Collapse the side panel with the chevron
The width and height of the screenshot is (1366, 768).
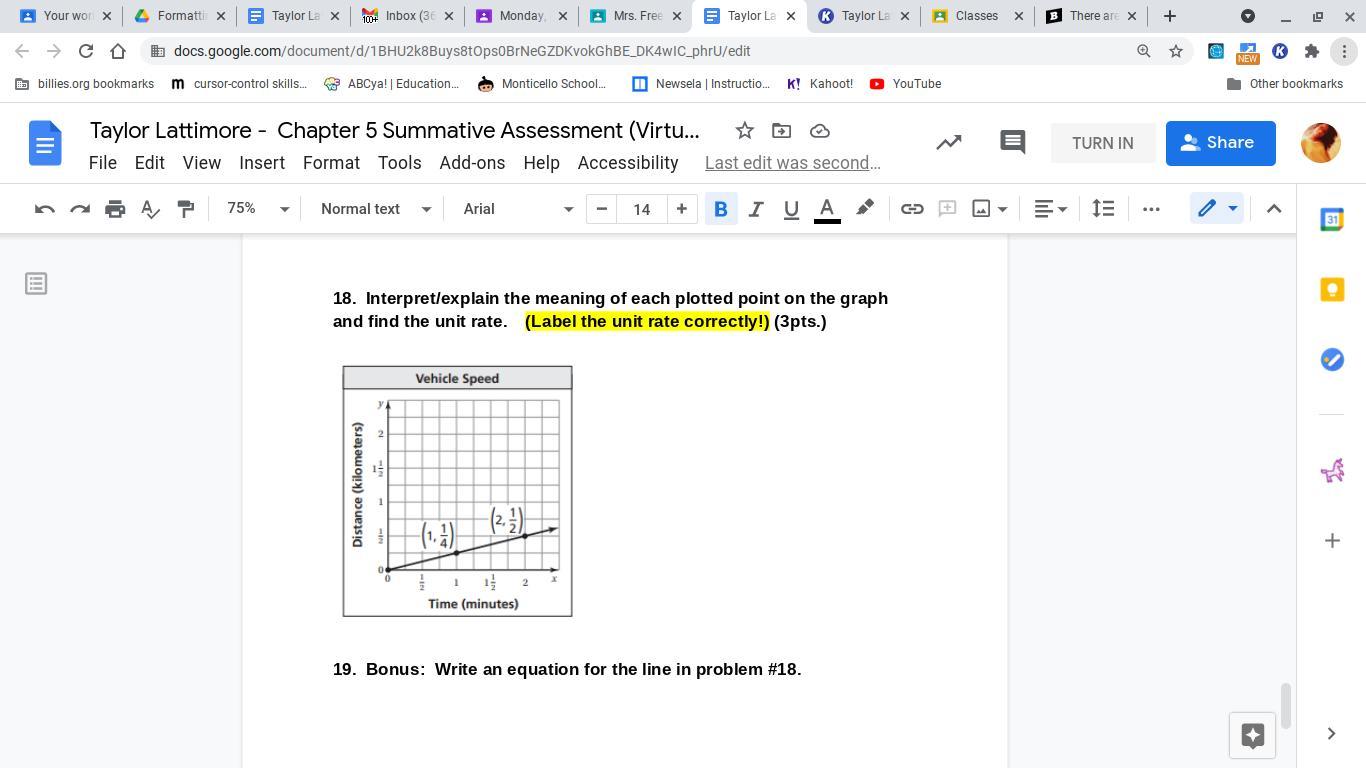1331,734
